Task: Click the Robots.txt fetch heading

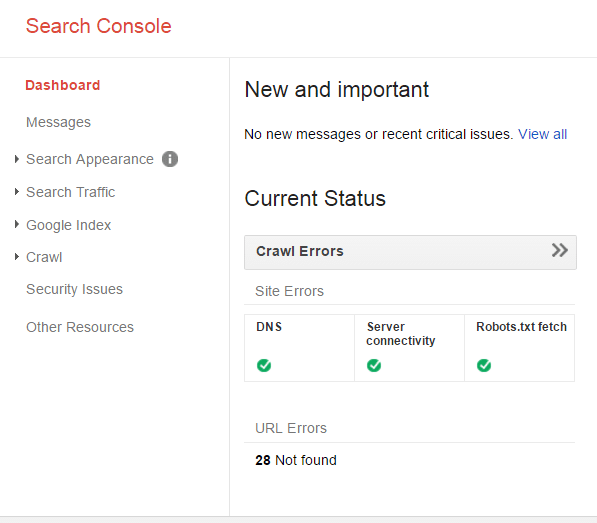Action: pos(521,327)
